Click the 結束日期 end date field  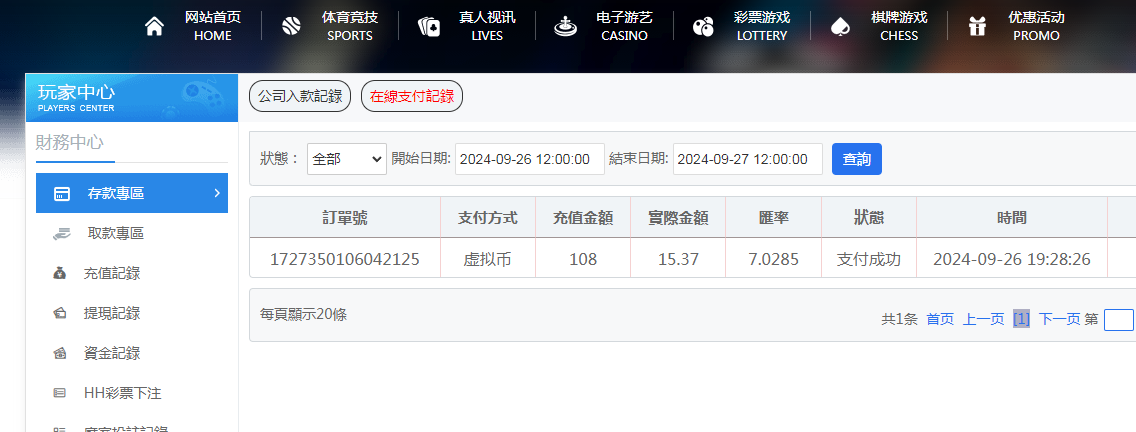[x=747, y=159]
